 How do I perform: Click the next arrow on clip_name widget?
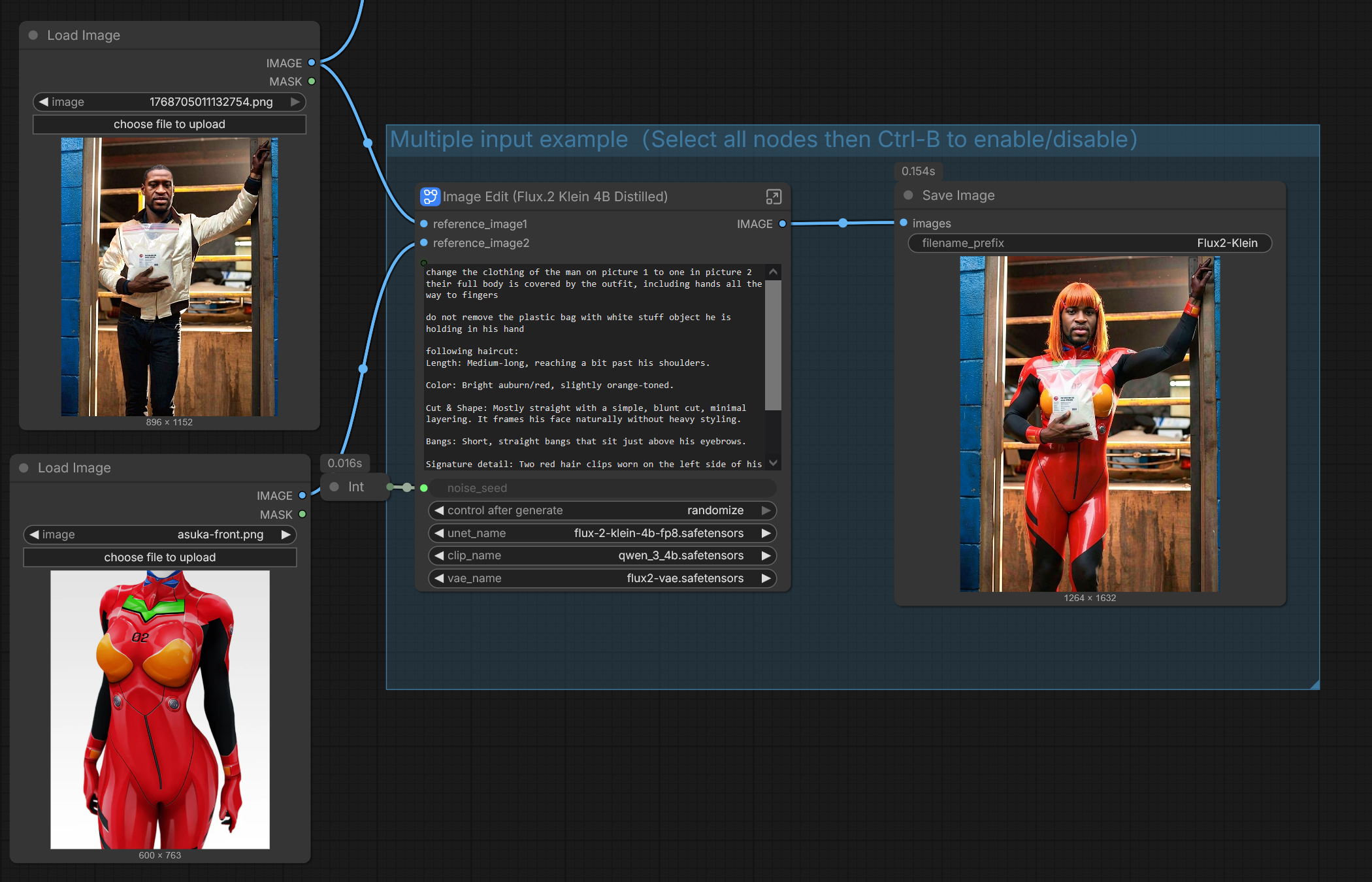(x=766, y=555)
